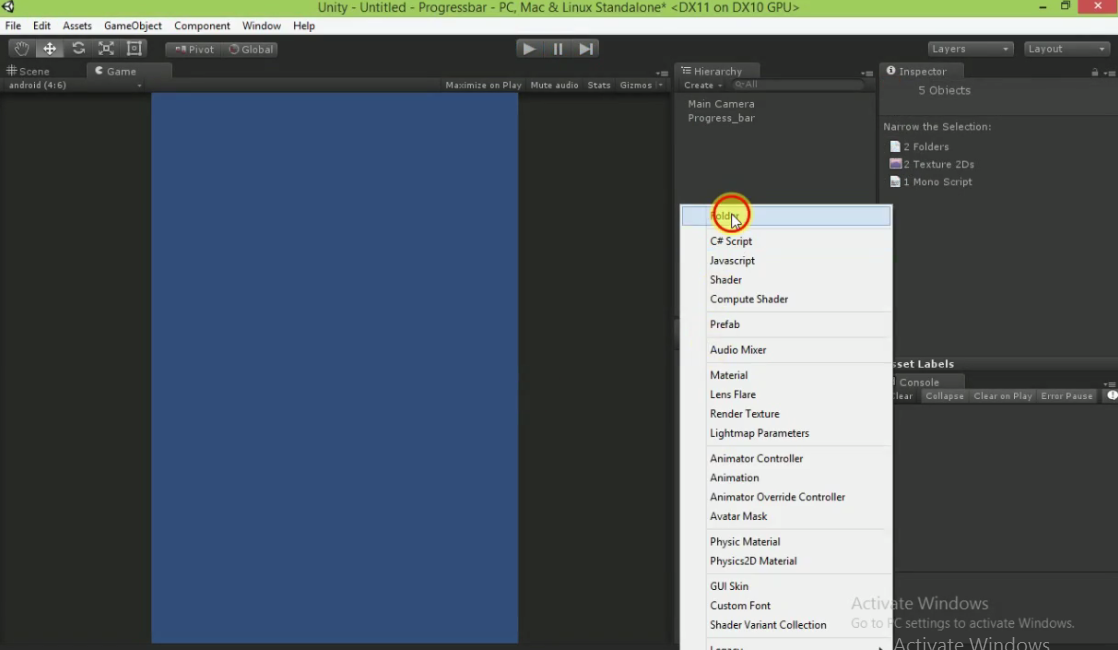Toggle Mute audio in Game view
Image resolution: width=1118 pixels, height=650 pixels.
pos(554,85)
